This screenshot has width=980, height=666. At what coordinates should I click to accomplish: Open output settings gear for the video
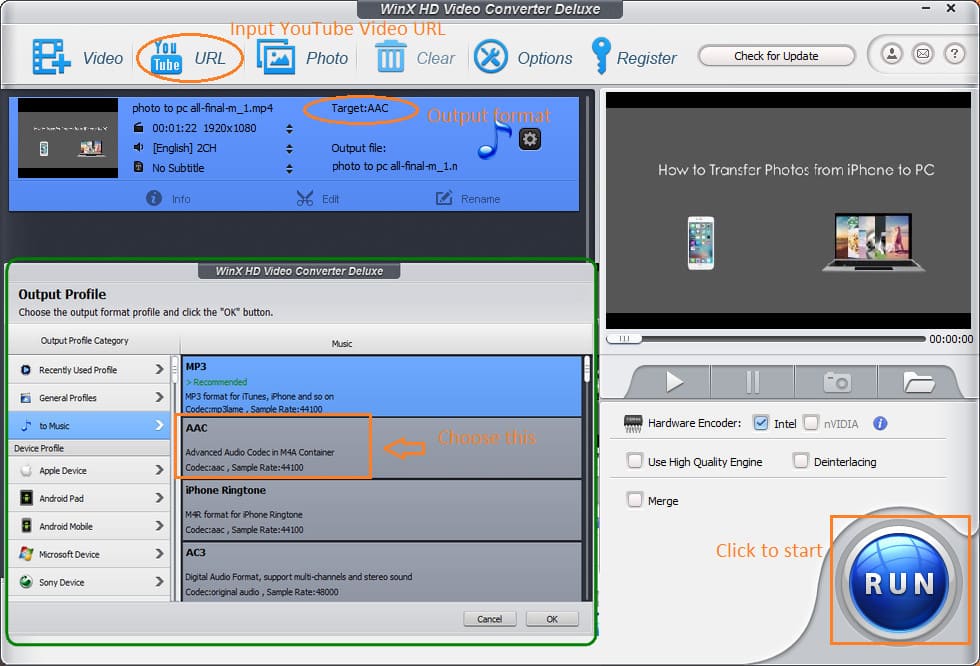[x=529, y=139]
